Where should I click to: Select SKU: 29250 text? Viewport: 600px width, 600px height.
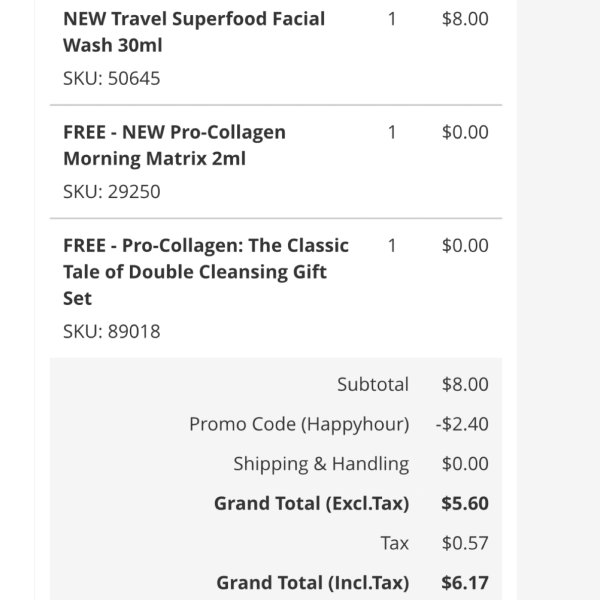point(111,192)
